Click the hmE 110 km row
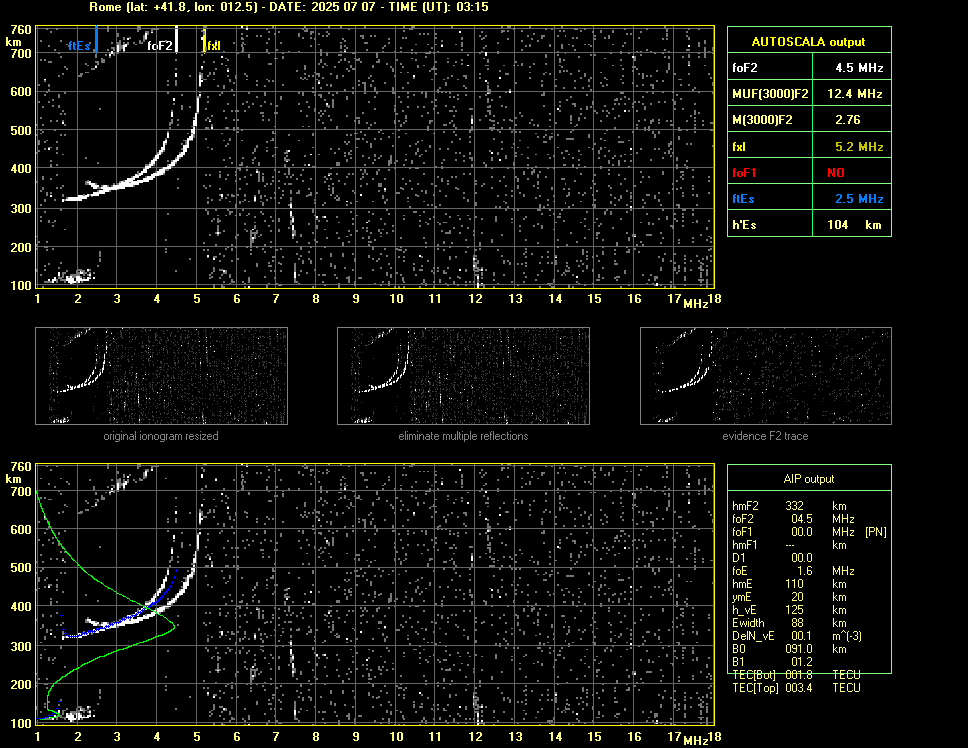The height and width of the screenshot is (748, 968). 789,583
